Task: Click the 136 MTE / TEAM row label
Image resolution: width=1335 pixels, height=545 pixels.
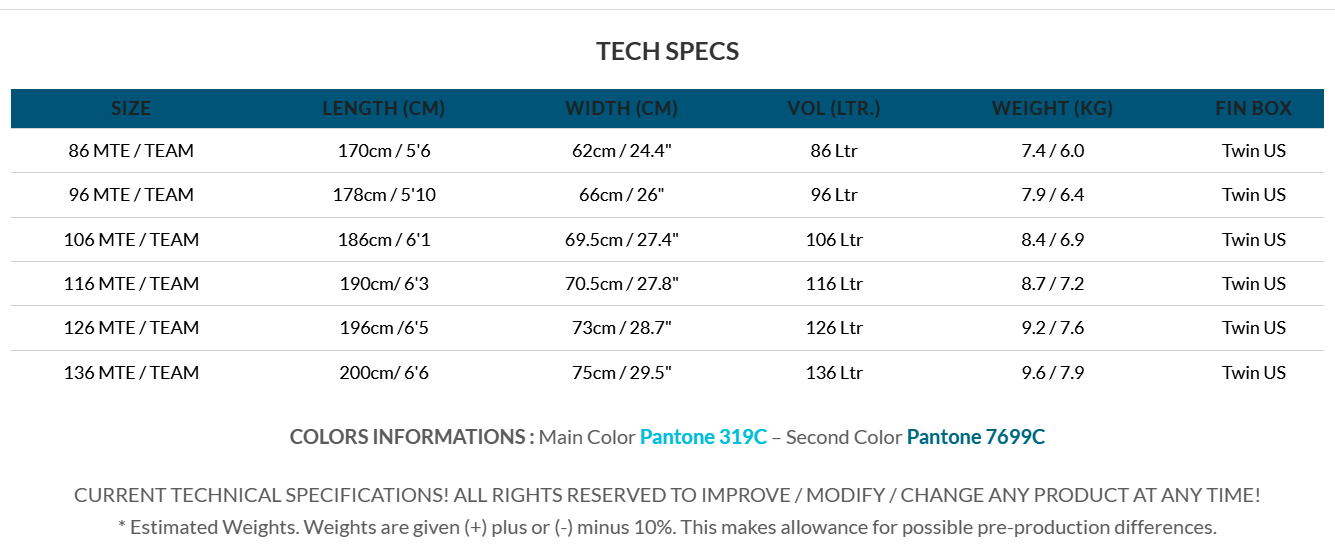Action: pos(131,373)
